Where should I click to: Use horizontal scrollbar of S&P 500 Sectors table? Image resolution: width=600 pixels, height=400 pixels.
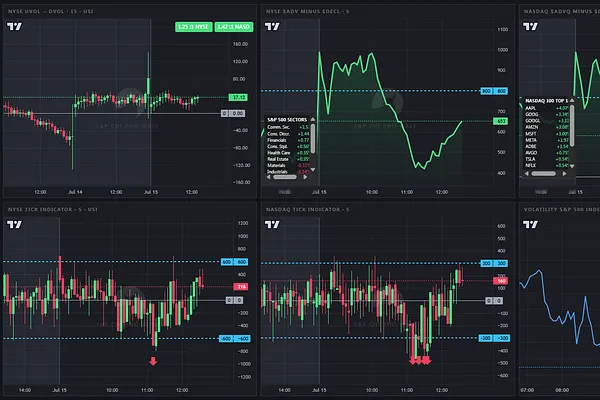coord(285,177)
